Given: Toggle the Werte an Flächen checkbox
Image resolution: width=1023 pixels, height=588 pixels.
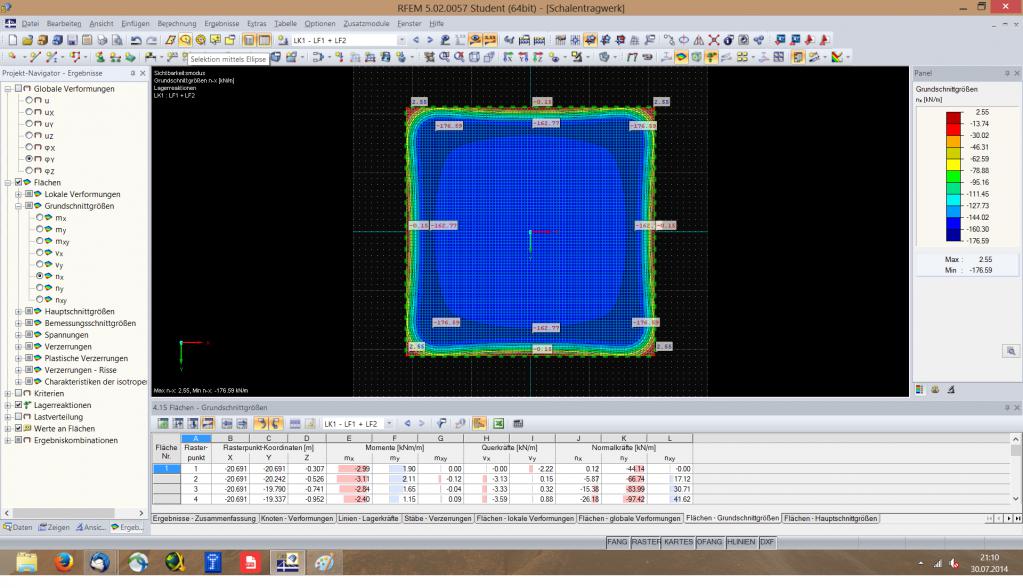Looking at the screenshot, I should pos(19,429).
